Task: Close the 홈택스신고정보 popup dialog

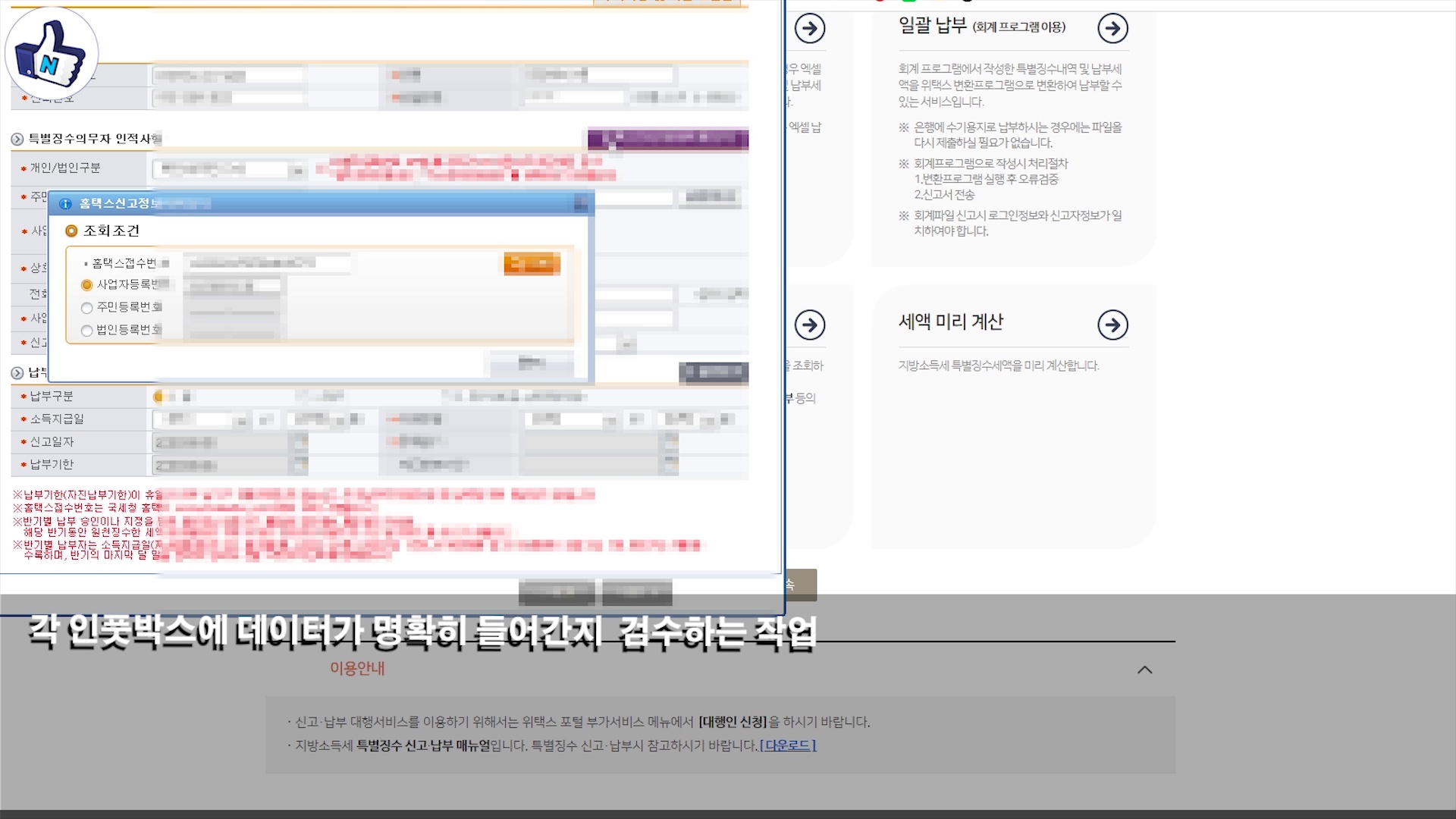Action: (x=581, y=203)
